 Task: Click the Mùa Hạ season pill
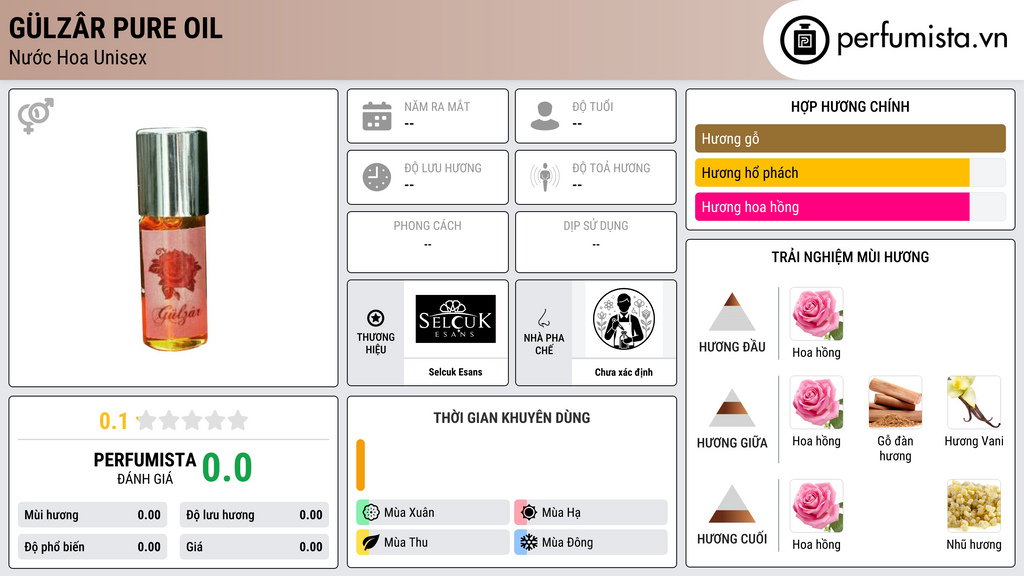pos(591,513)
